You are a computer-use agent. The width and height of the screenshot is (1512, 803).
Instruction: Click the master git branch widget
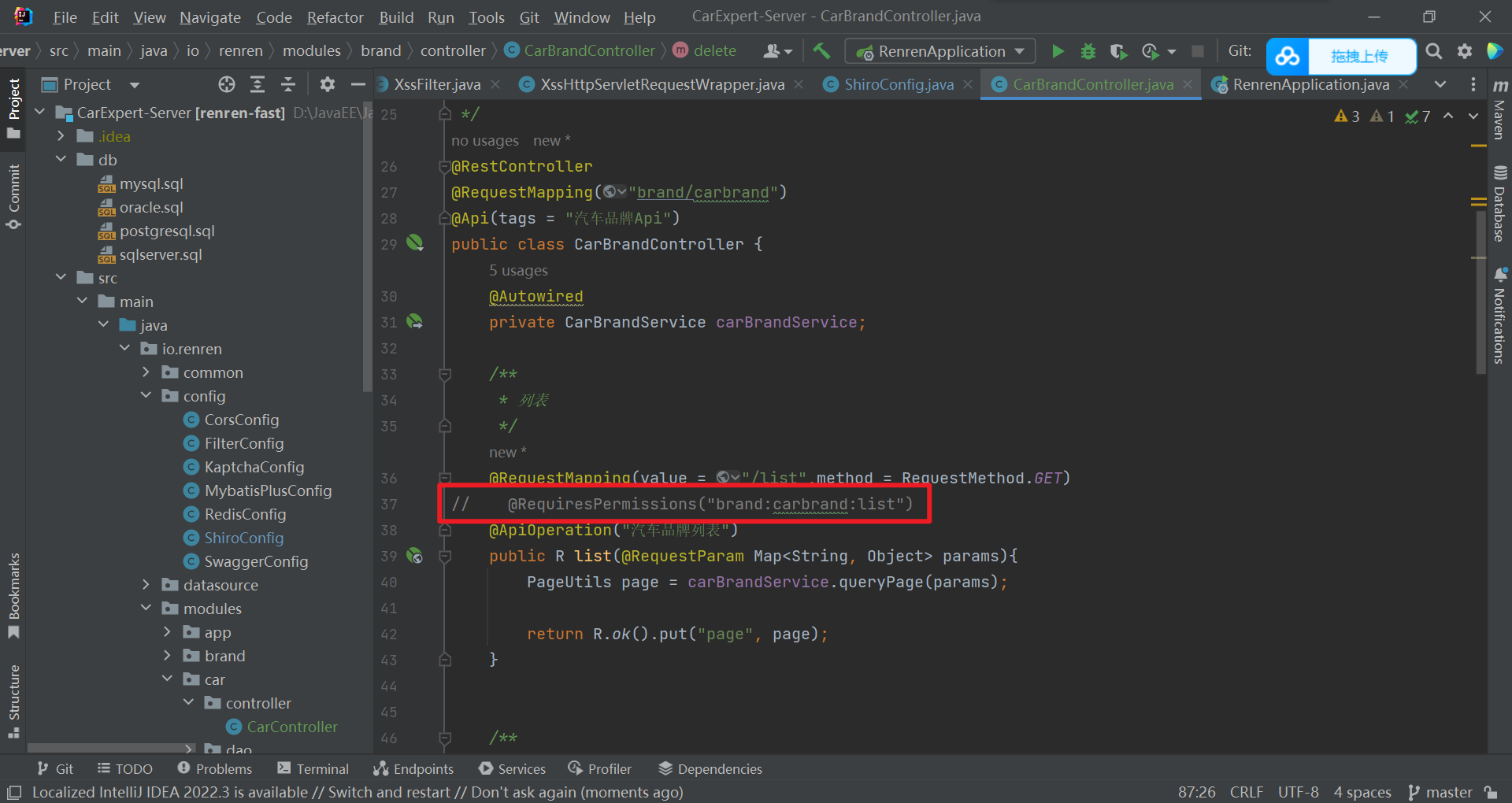click(1440, 792)
